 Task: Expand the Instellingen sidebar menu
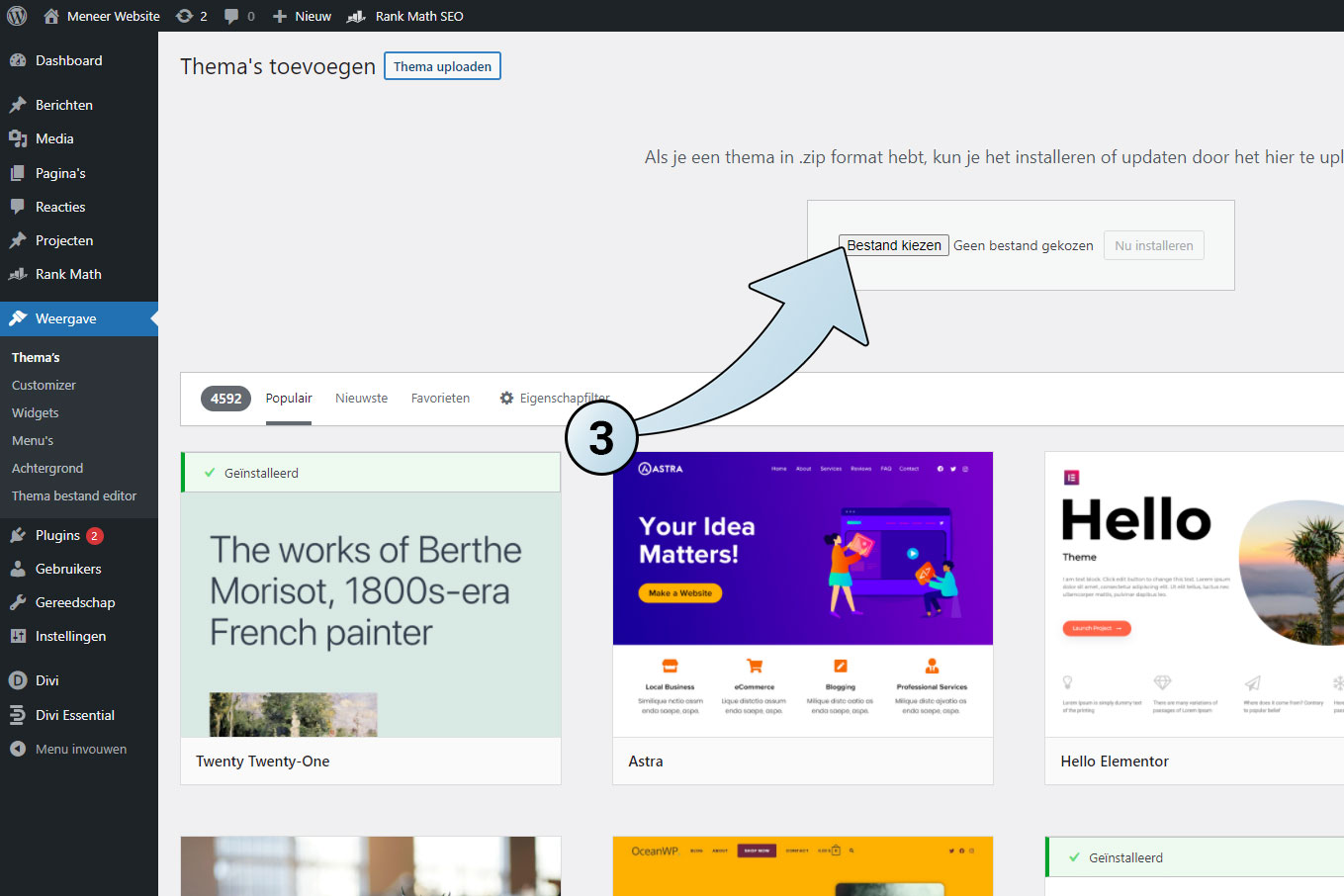(x=70, y=636)
